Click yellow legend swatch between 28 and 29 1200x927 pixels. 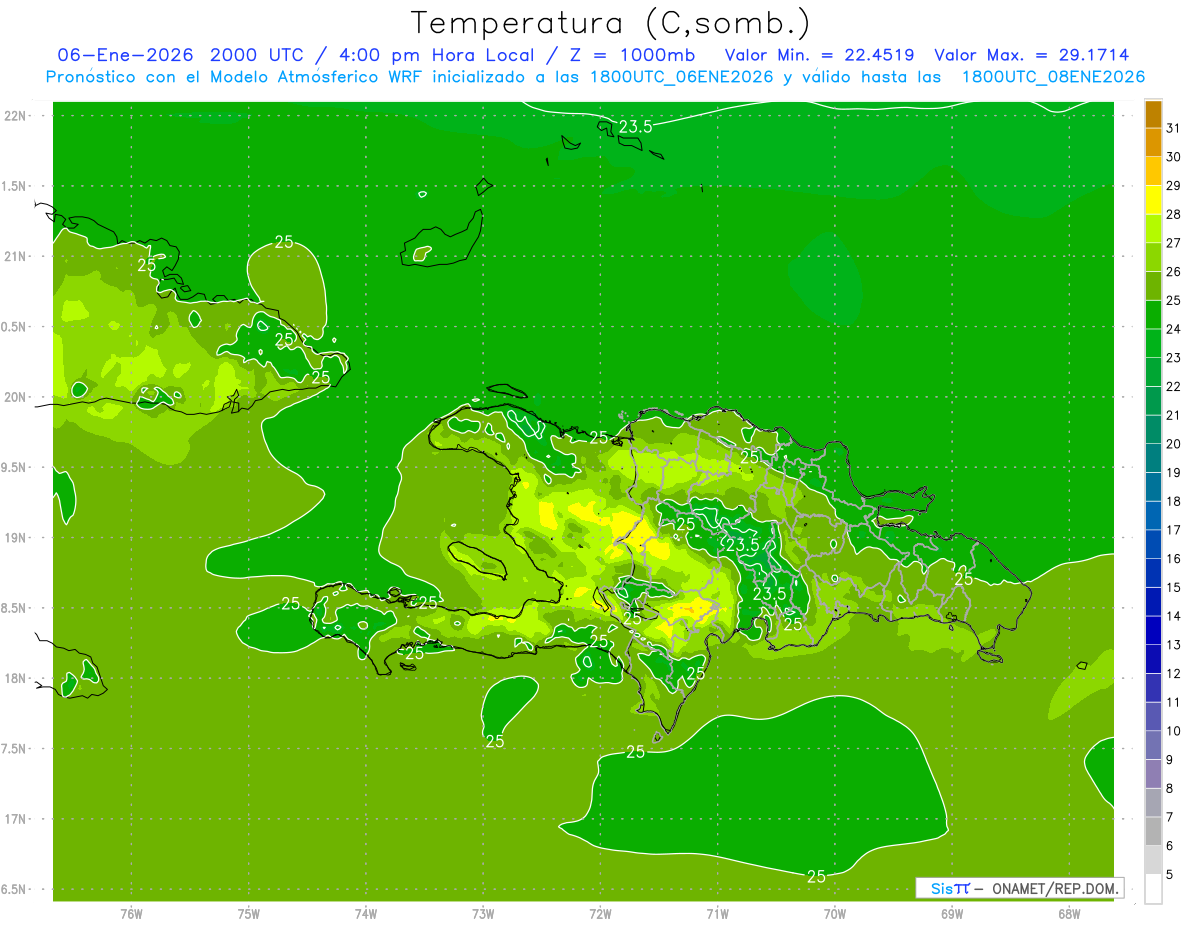tap(1153, 200)
